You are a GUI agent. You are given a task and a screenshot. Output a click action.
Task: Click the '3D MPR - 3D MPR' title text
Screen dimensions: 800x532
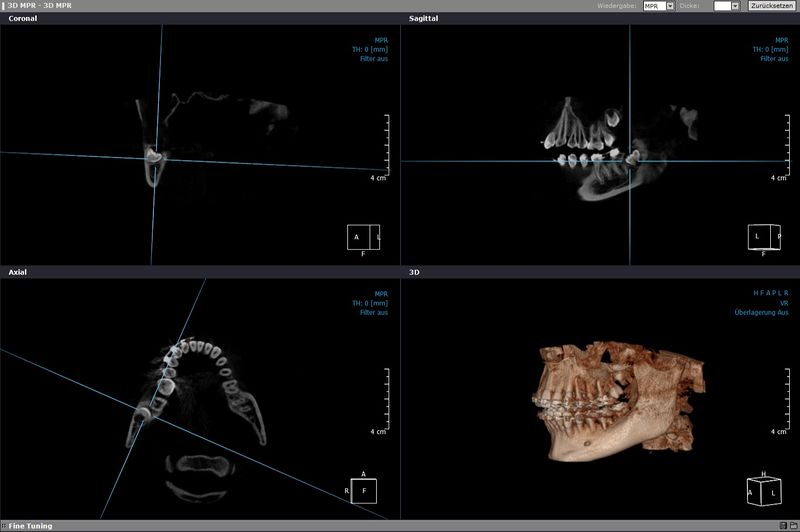39,6
